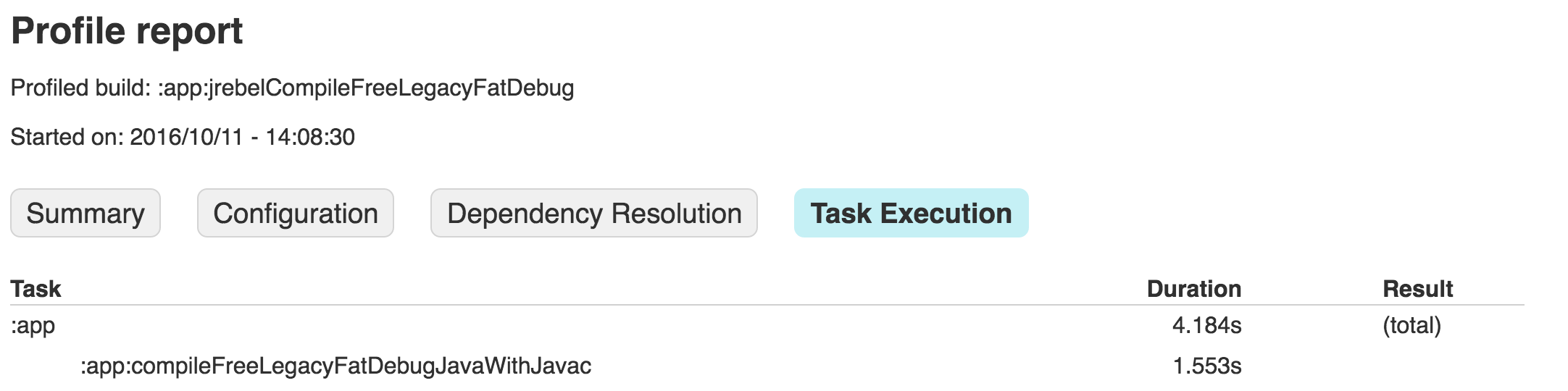Click the 'Started on:' label
The width and height of the screenshot is (1568, 391).
pyautogui.click(x=67, y=137)
